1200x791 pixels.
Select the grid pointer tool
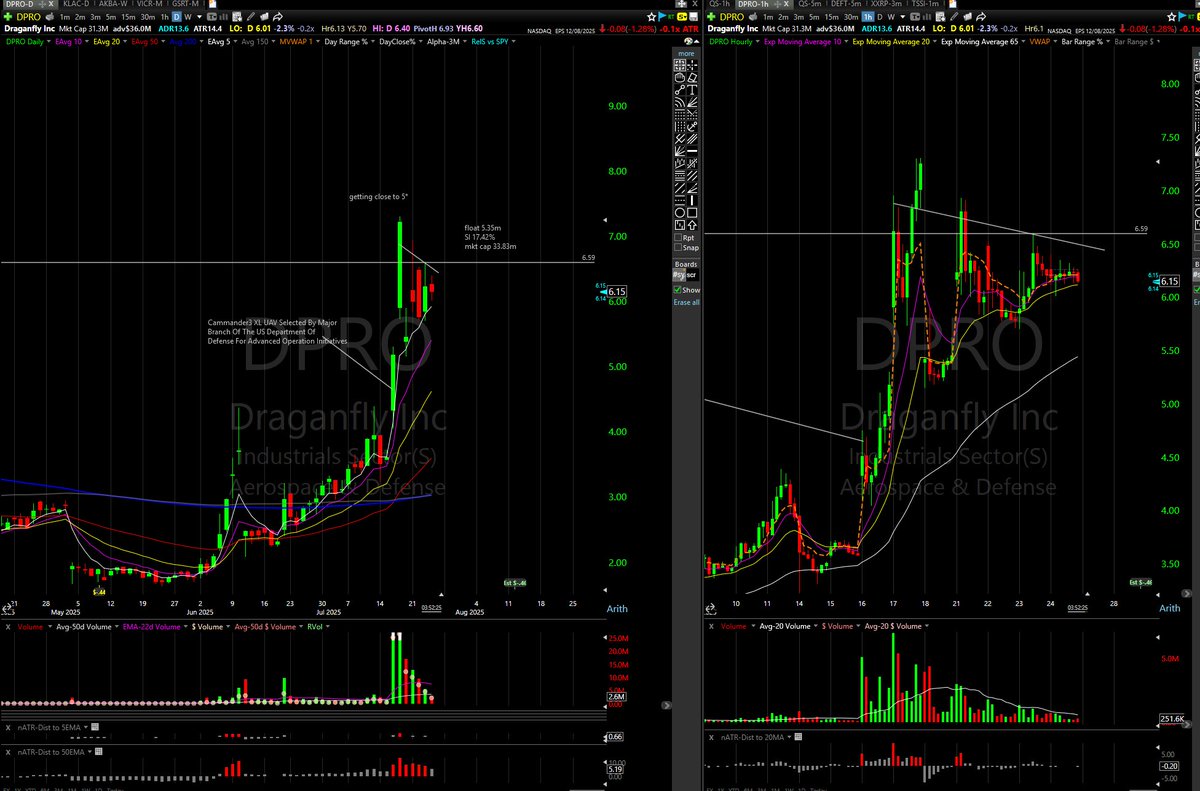[x=679, y=64]
